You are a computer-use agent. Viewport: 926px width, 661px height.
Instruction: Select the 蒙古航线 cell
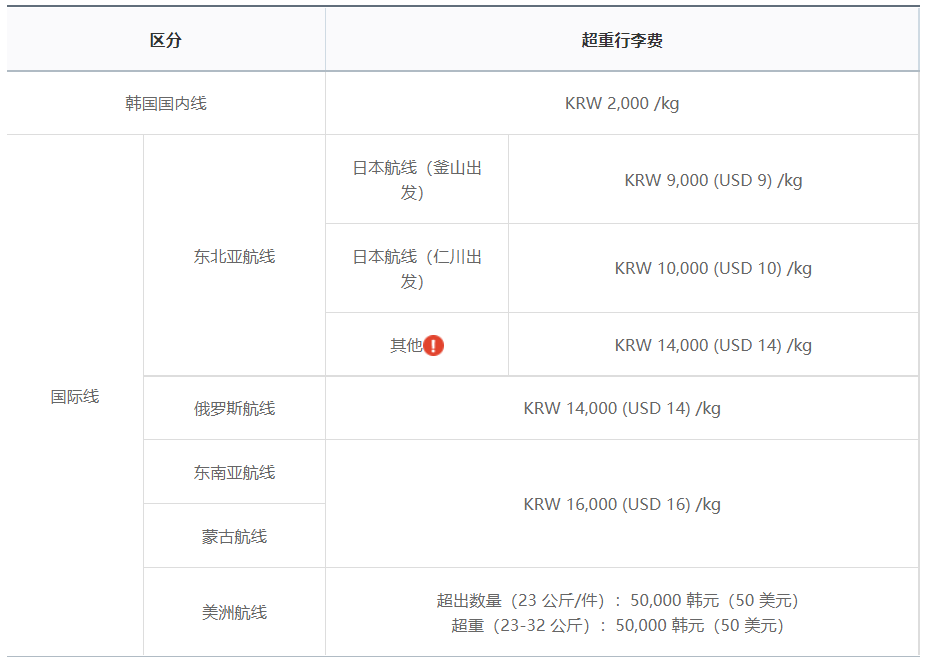click(234, 536)
